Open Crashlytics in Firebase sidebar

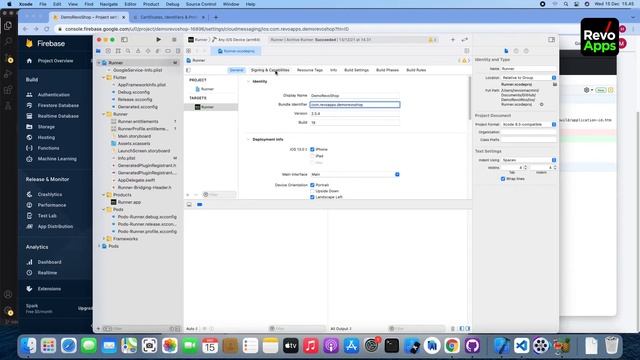pos(50,194)
